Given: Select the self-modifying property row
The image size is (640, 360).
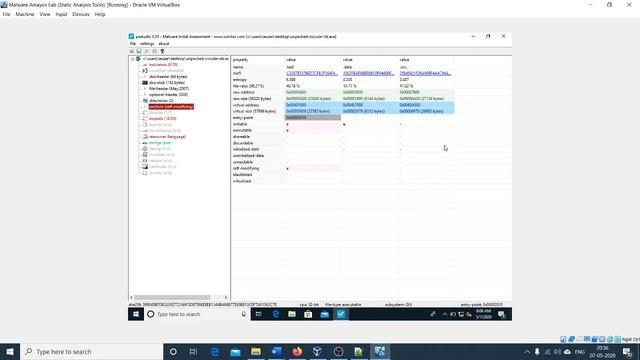Looking at the screenshot, I should 343,169.
